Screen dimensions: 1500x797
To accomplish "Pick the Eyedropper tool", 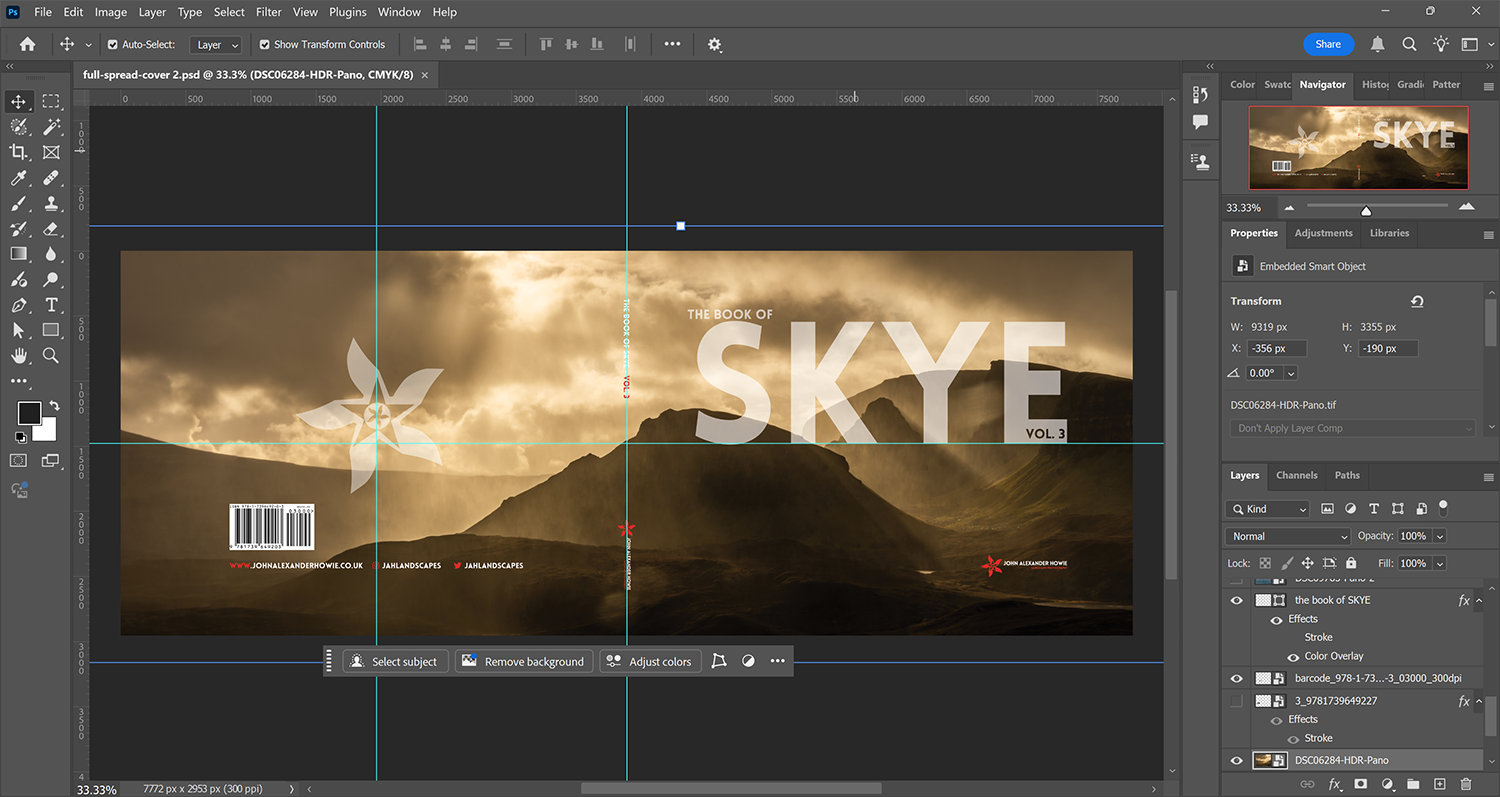I will [18, 178].
